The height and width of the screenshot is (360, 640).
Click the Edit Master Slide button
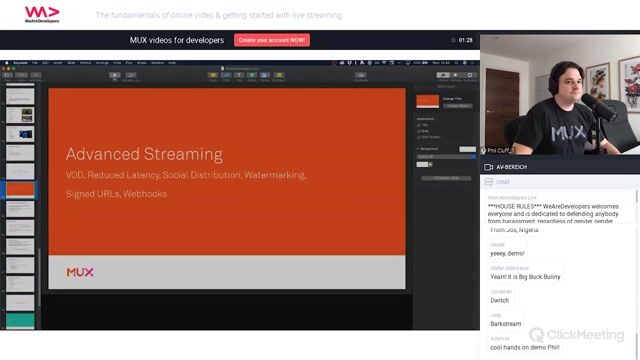click(446, 178)
